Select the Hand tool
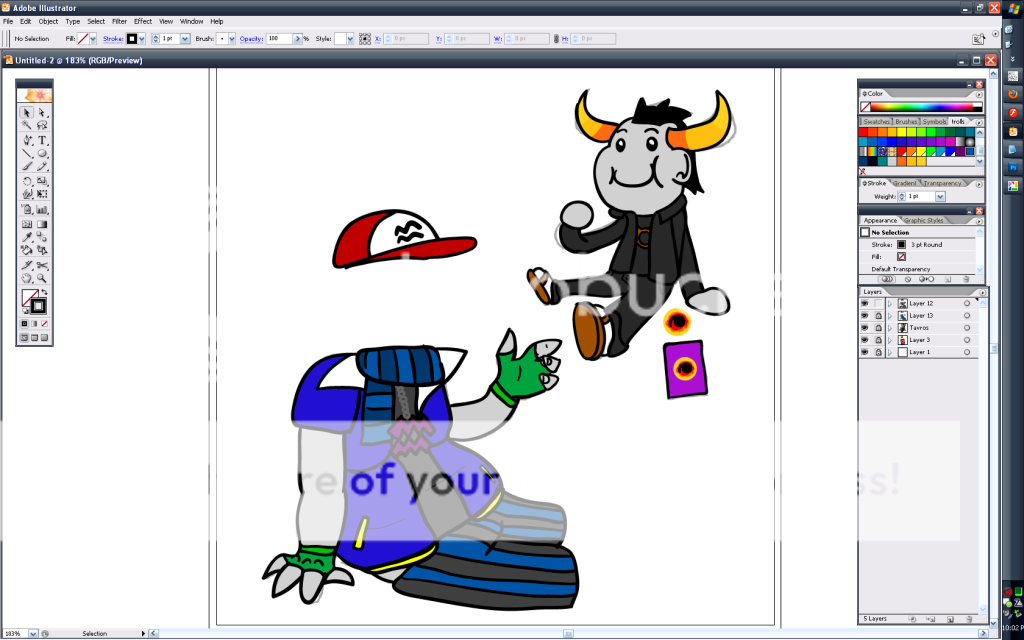The image size is (1024, 640). pyautogui.click(x=28, y=279)
